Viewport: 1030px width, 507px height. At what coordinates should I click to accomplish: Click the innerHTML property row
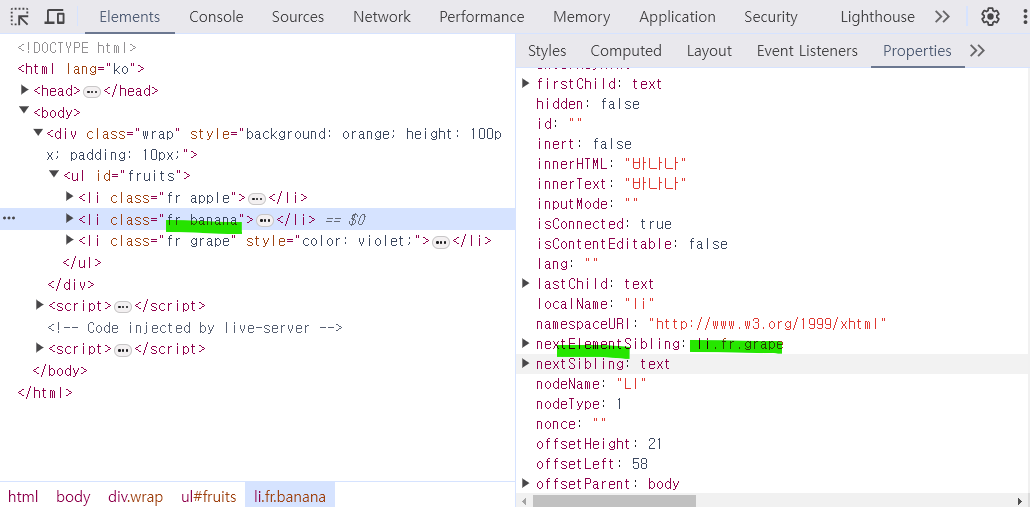tap(612, 164)
